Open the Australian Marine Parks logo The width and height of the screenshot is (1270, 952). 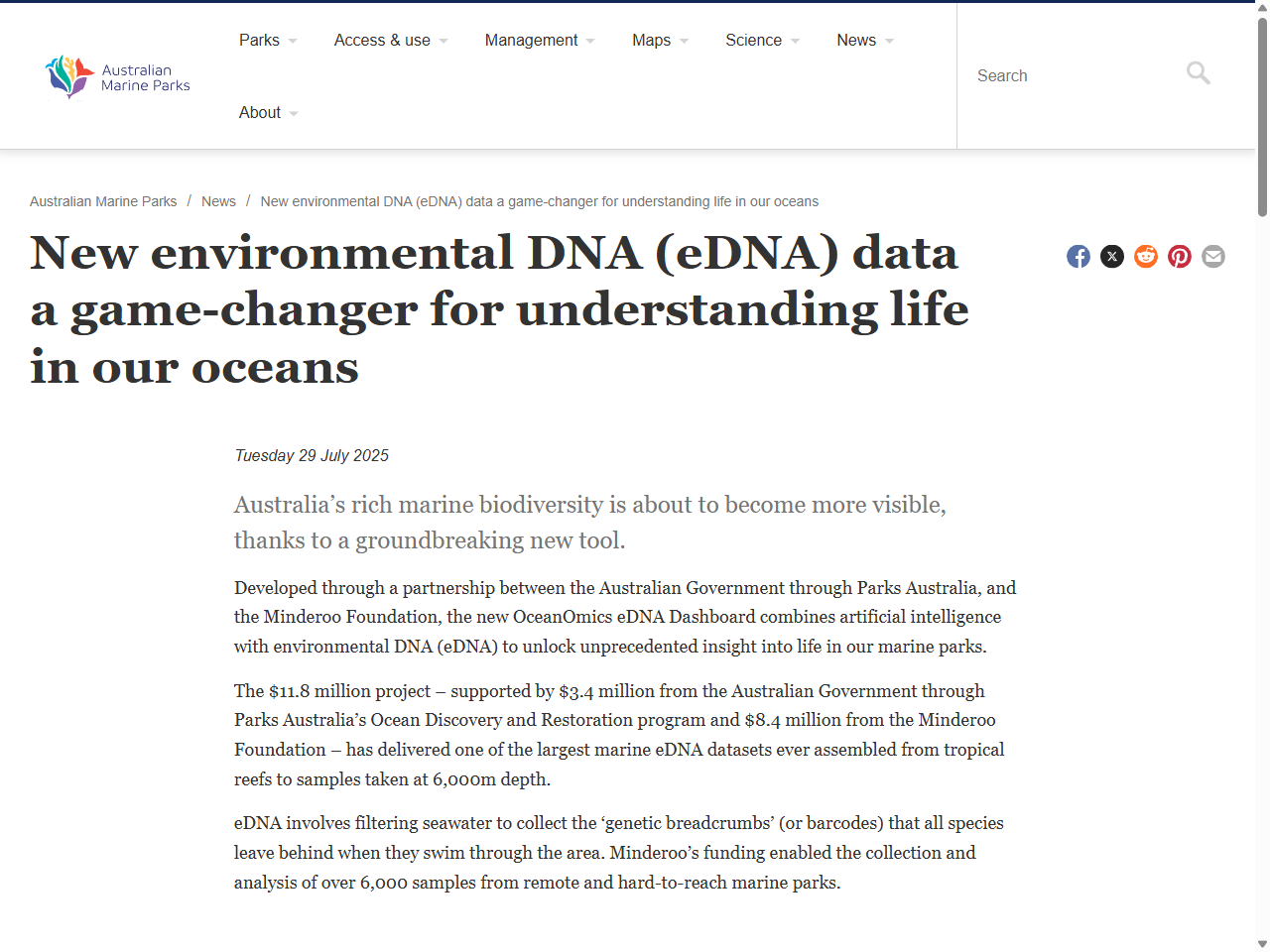(116, 76)
